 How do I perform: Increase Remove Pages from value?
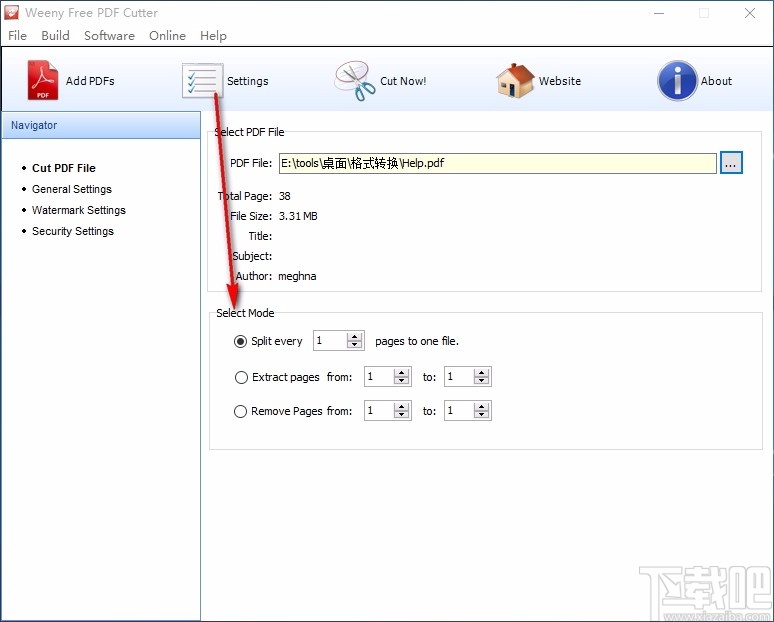click(401, 406)
